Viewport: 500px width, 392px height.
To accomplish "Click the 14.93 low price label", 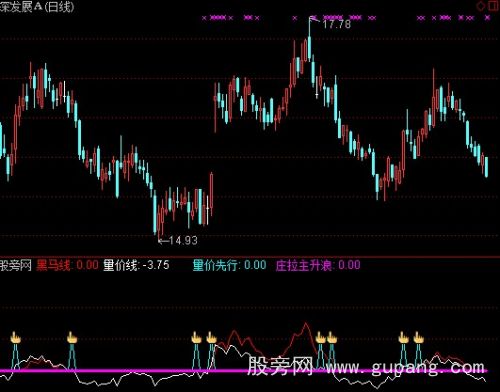I will coord(183,240).
